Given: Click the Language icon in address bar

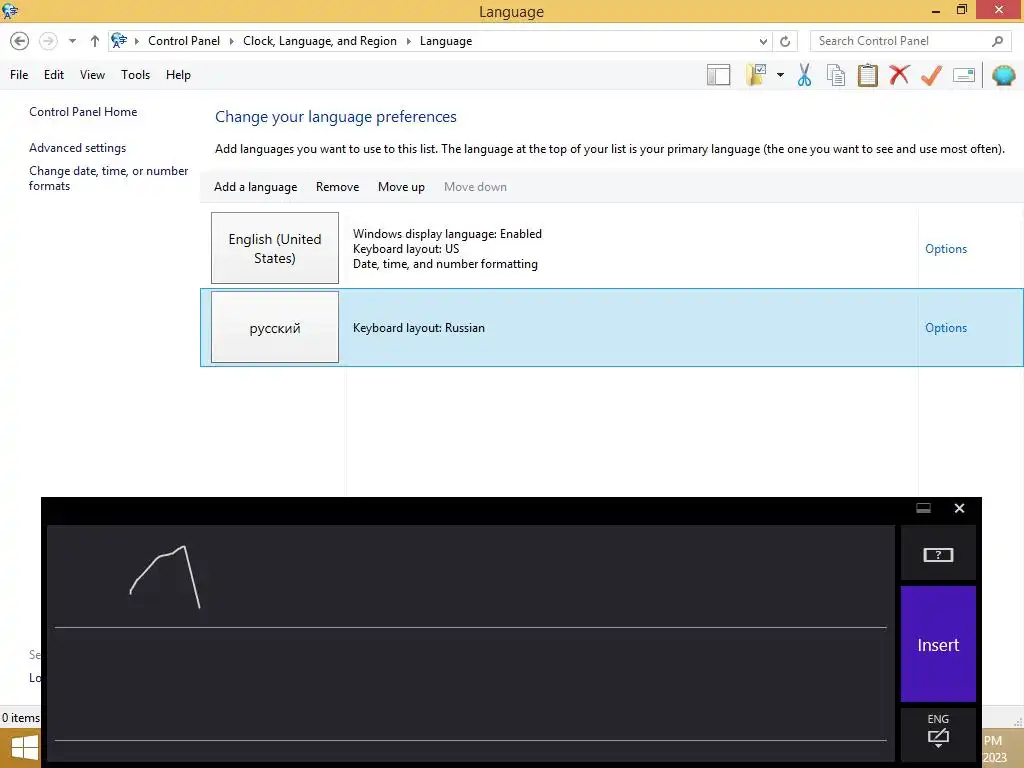Looking at the screenshot, I should pos(119,40).
